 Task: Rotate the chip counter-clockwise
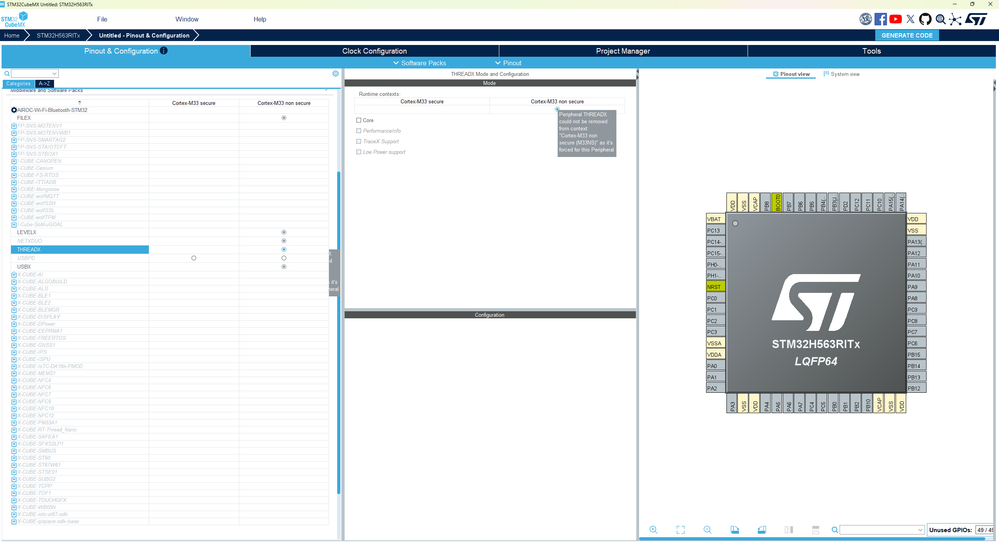(761, 530)
